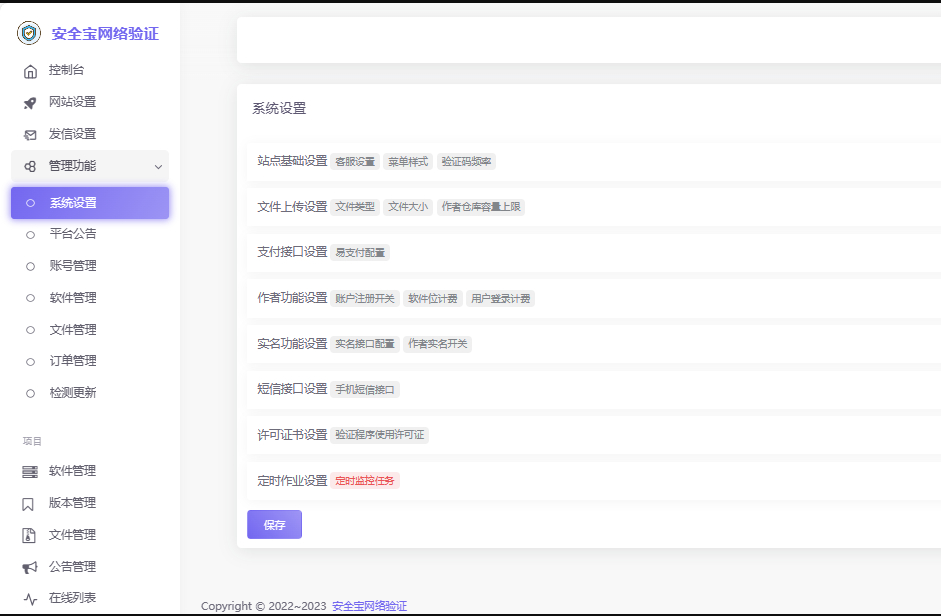This screenshot has height=616, width=941.
Task: Click the envelope icon for 发信设置
Action: [30, 133]
